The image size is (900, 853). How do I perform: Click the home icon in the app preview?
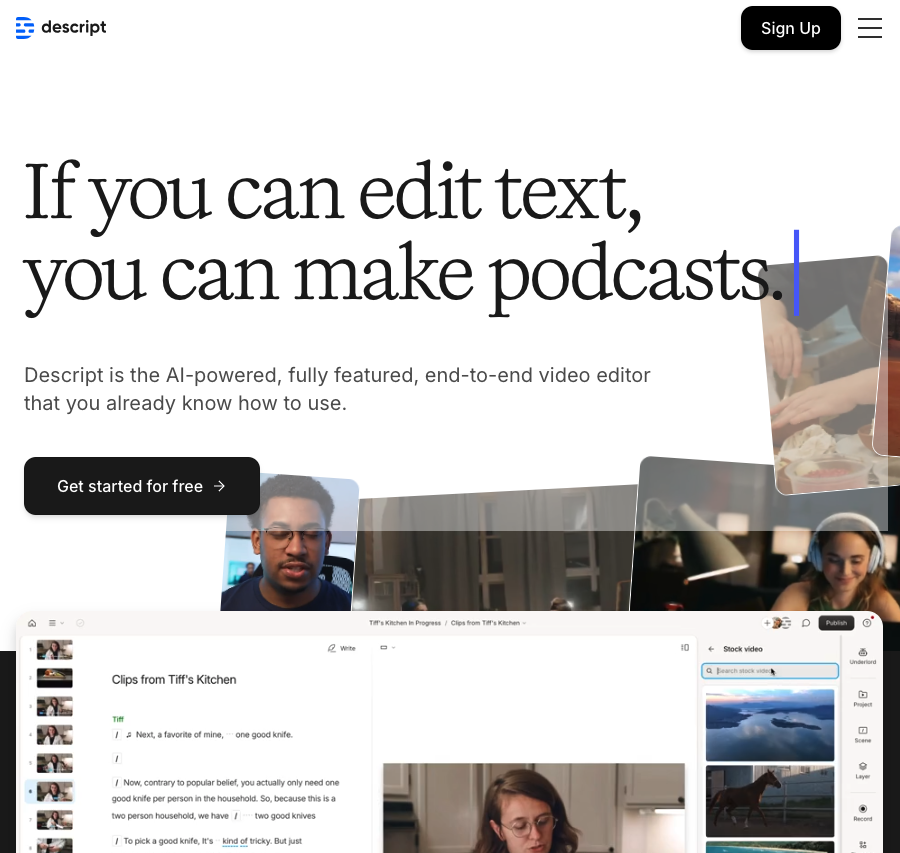(32, 623)
